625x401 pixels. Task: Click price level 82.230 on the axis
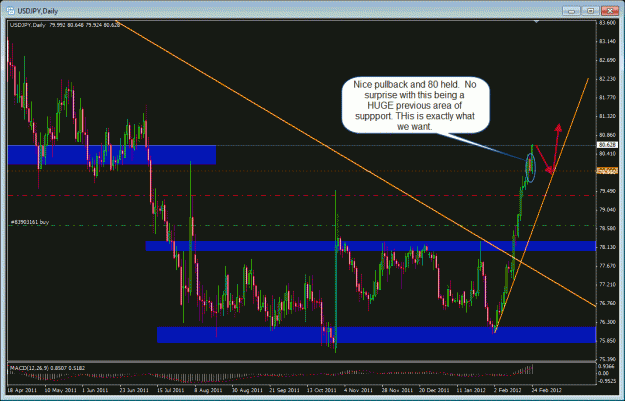[607, 79]
